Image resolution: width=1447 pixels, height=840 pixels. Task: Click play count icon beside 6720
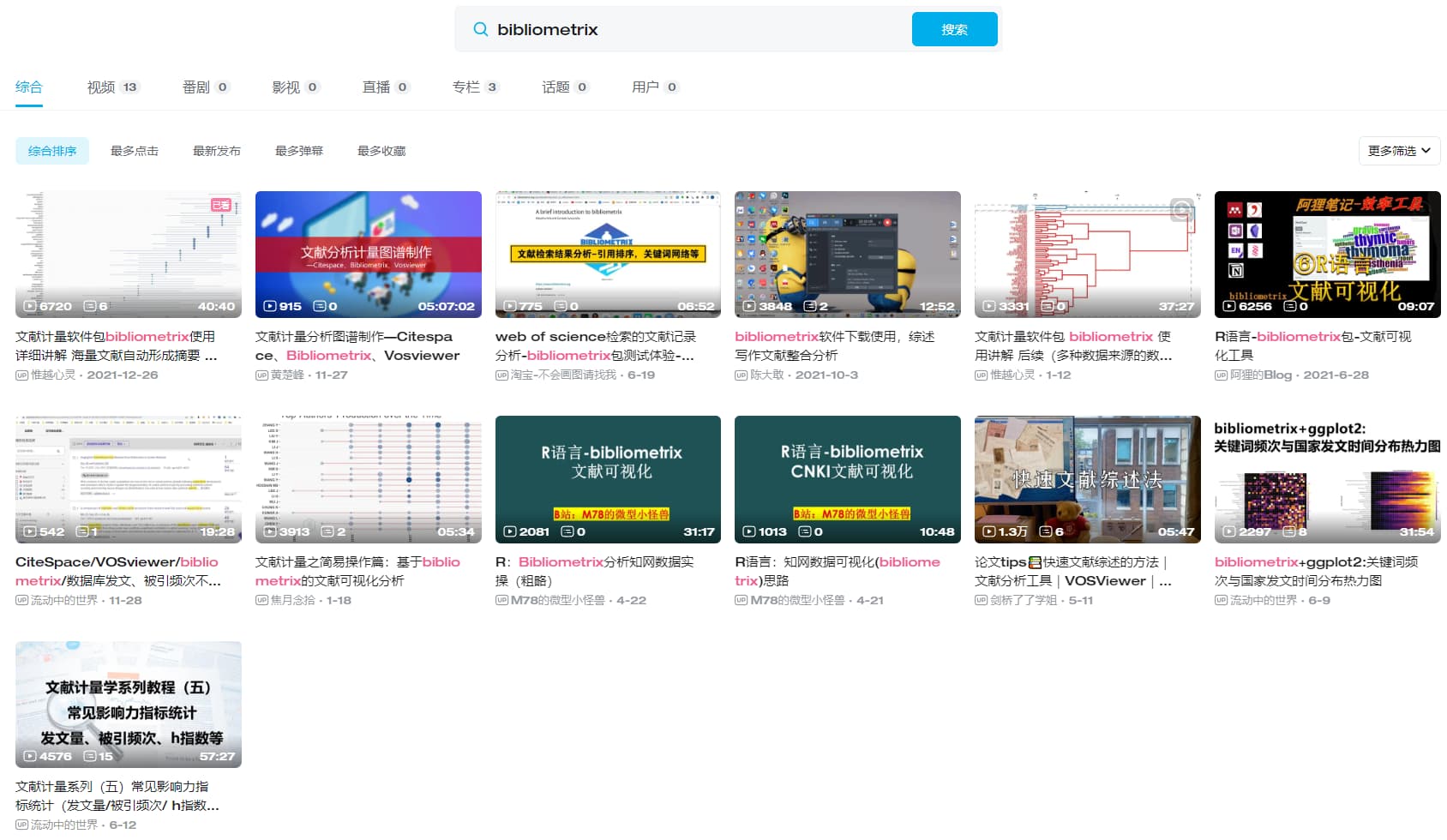30,306
